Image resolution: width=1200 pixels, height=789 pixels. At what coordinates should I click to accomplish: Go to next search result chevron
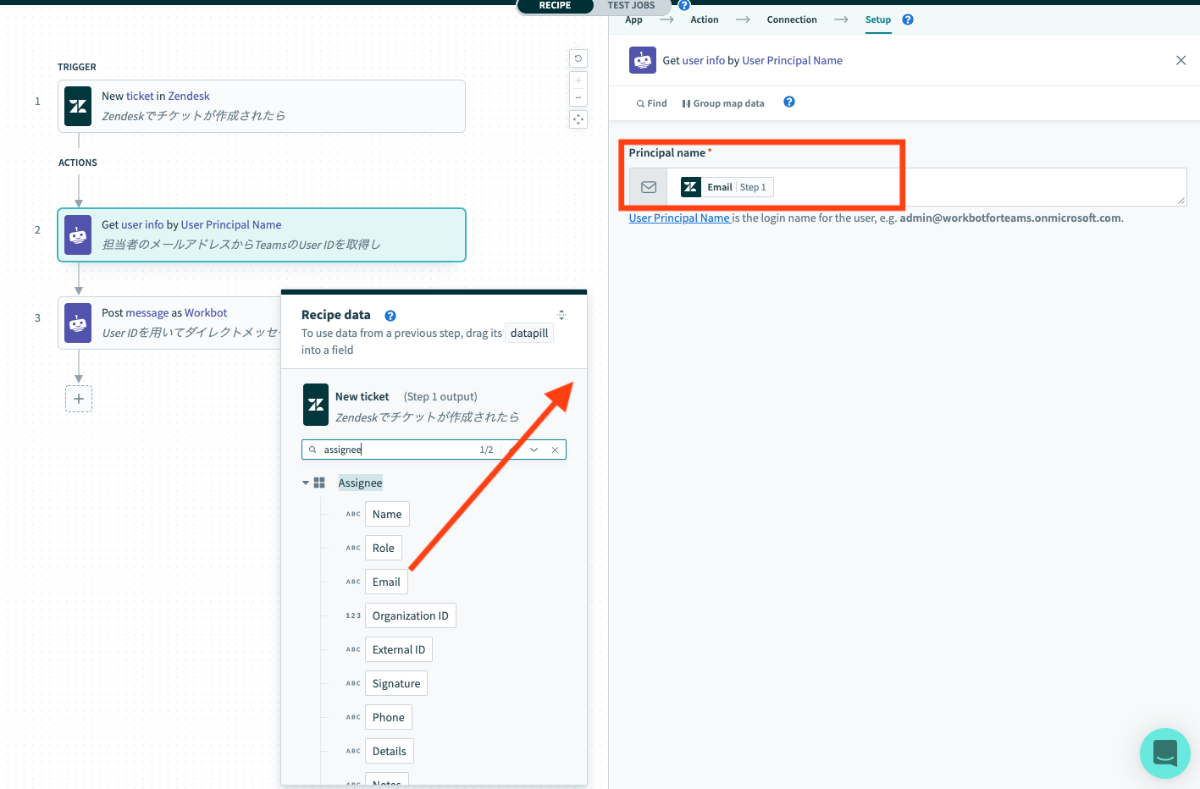534,450
